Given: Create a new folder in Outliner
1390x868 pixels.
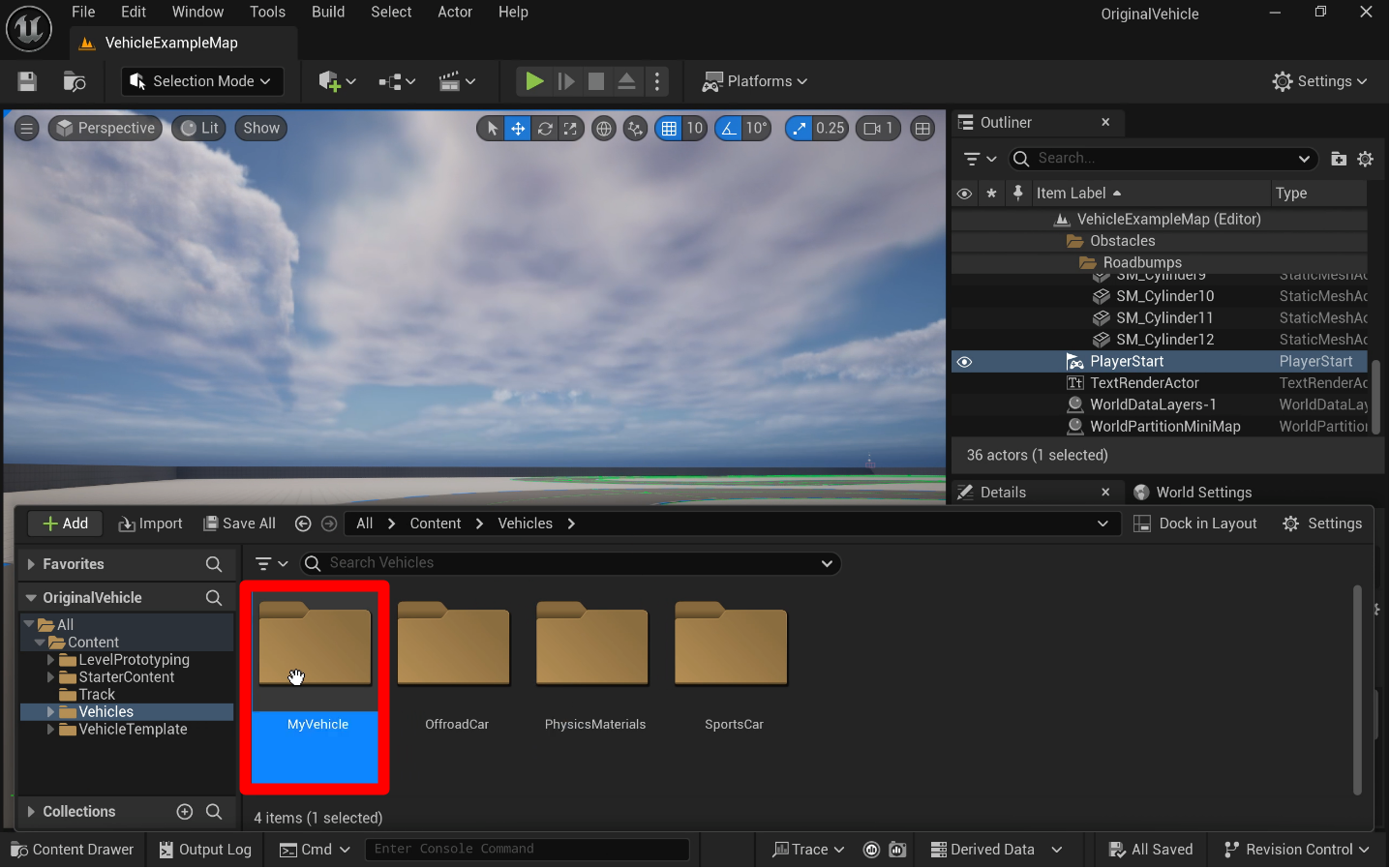Looking at the screenshot, I should [1339, 159].
